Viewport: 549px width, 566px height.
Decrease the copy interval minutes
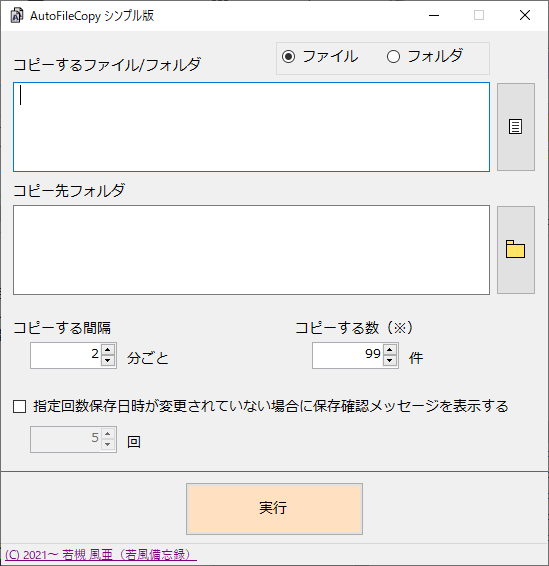point(108,361)
